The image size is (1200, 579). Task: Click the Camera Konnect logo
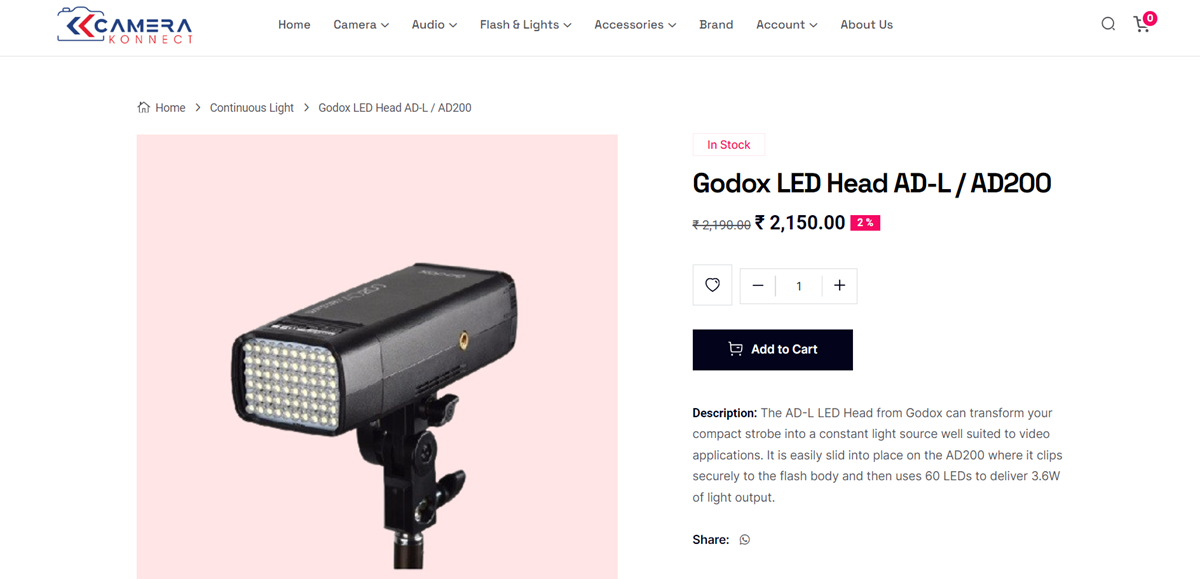(x=125, y=25)
